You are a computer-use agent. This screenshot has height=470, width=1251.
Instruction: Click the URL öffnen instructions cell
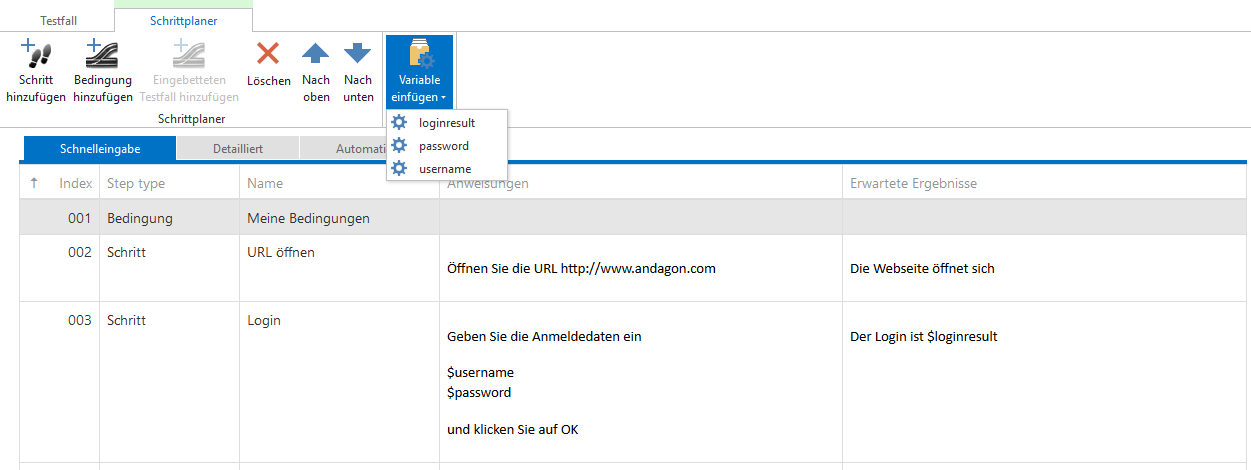point(640,268)
